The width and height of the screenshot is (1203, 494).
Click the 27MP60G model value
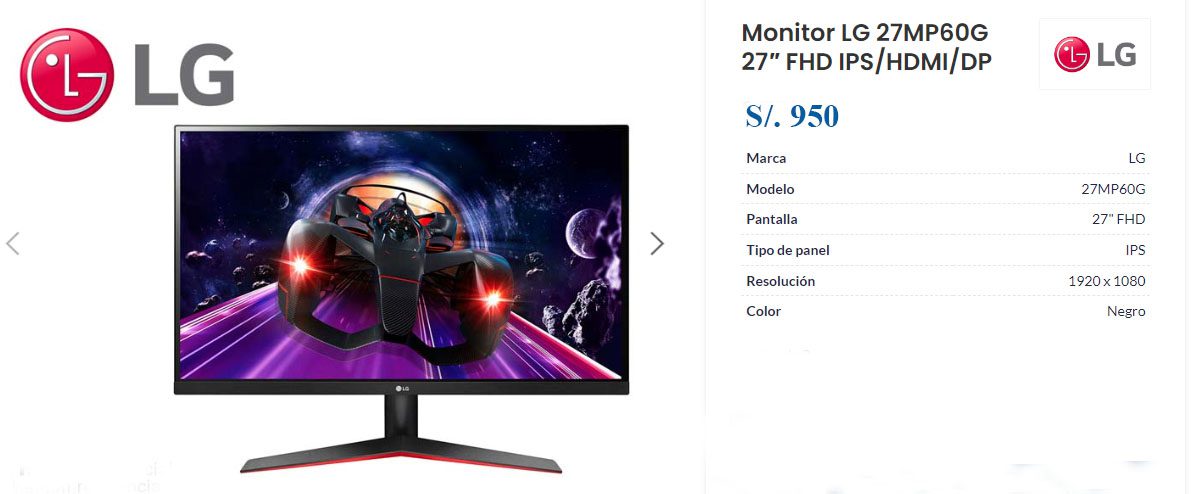click(x=1113, y=189)
